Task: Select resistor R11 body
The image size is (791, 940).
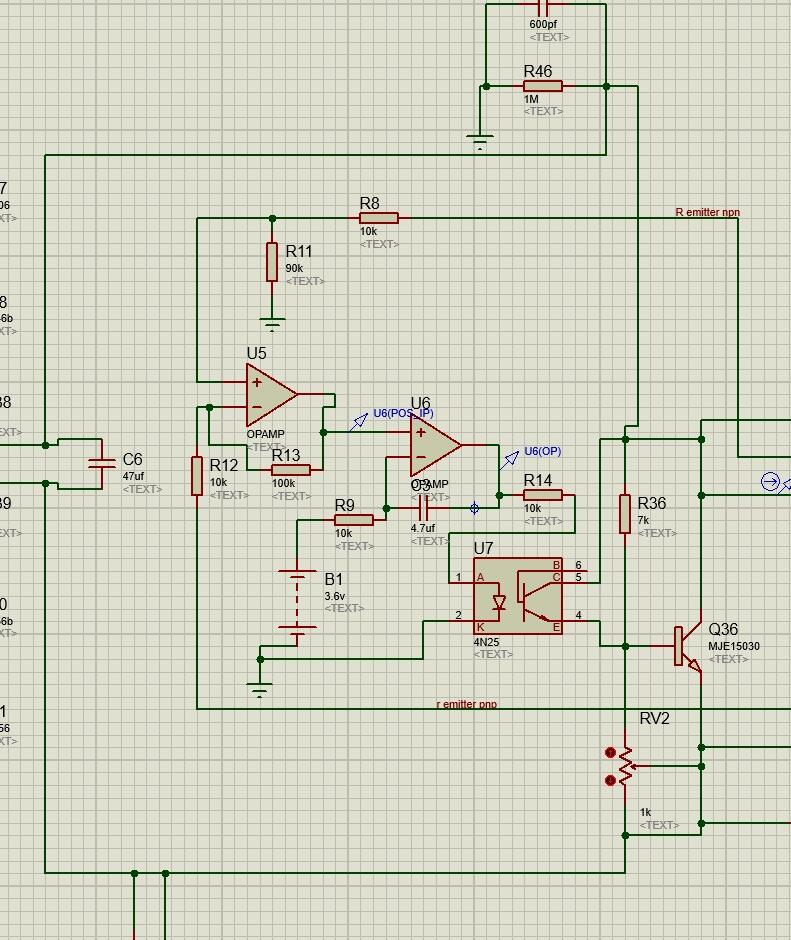Action: [x=272, y=261]
